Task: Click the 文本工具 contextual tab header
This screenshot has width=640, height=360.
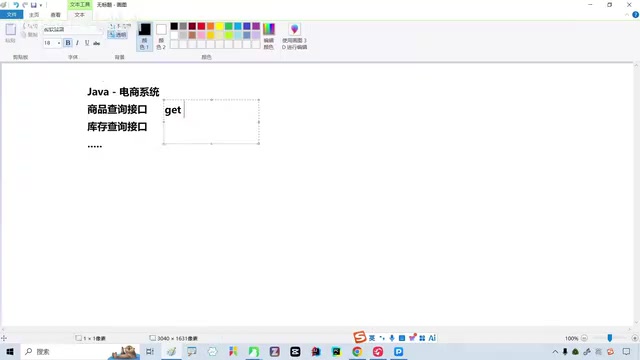Action: [80, 4]
